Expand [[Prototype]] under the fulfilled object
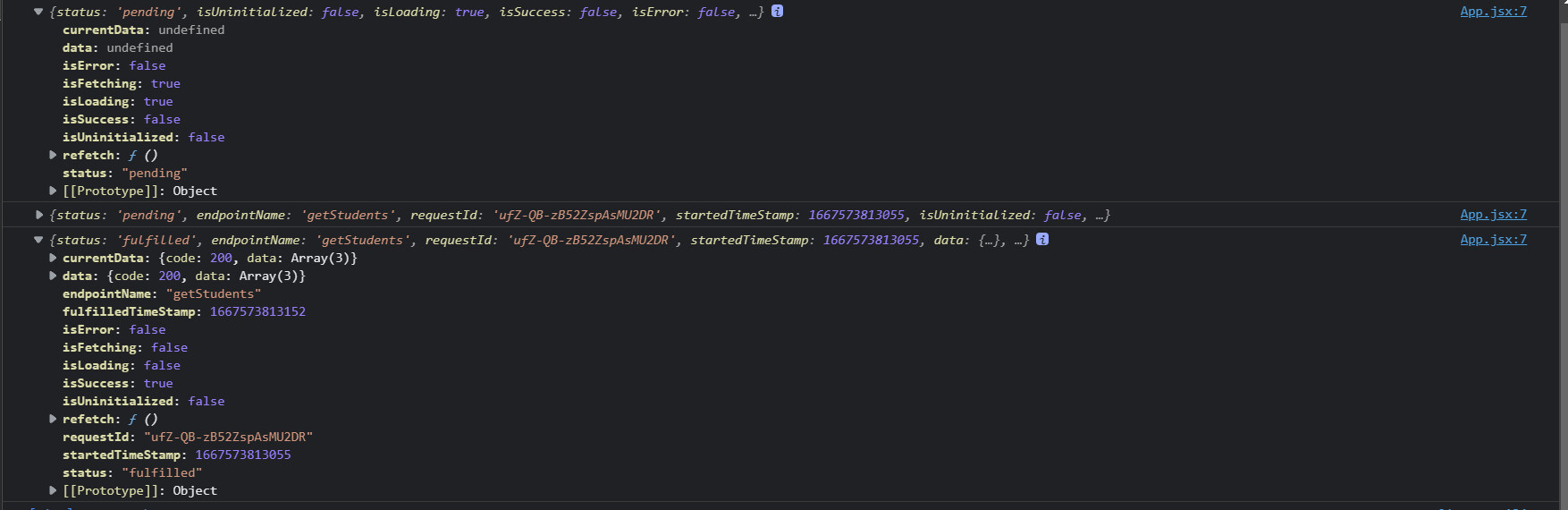This screenshot has width=1568, height=510. click(x=53, y=491)
